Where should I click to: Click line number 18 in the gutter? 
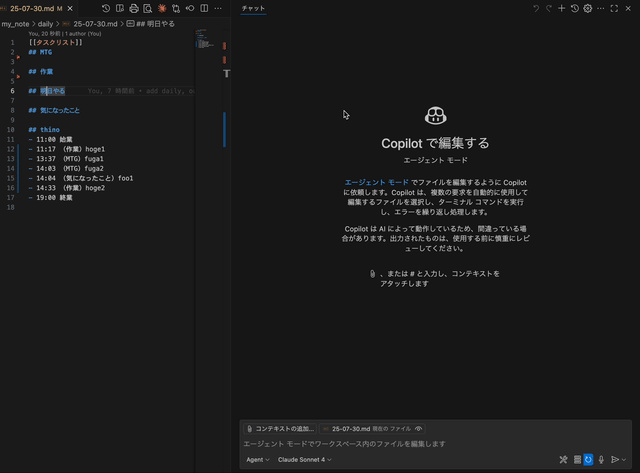click(x=11, y=208)
